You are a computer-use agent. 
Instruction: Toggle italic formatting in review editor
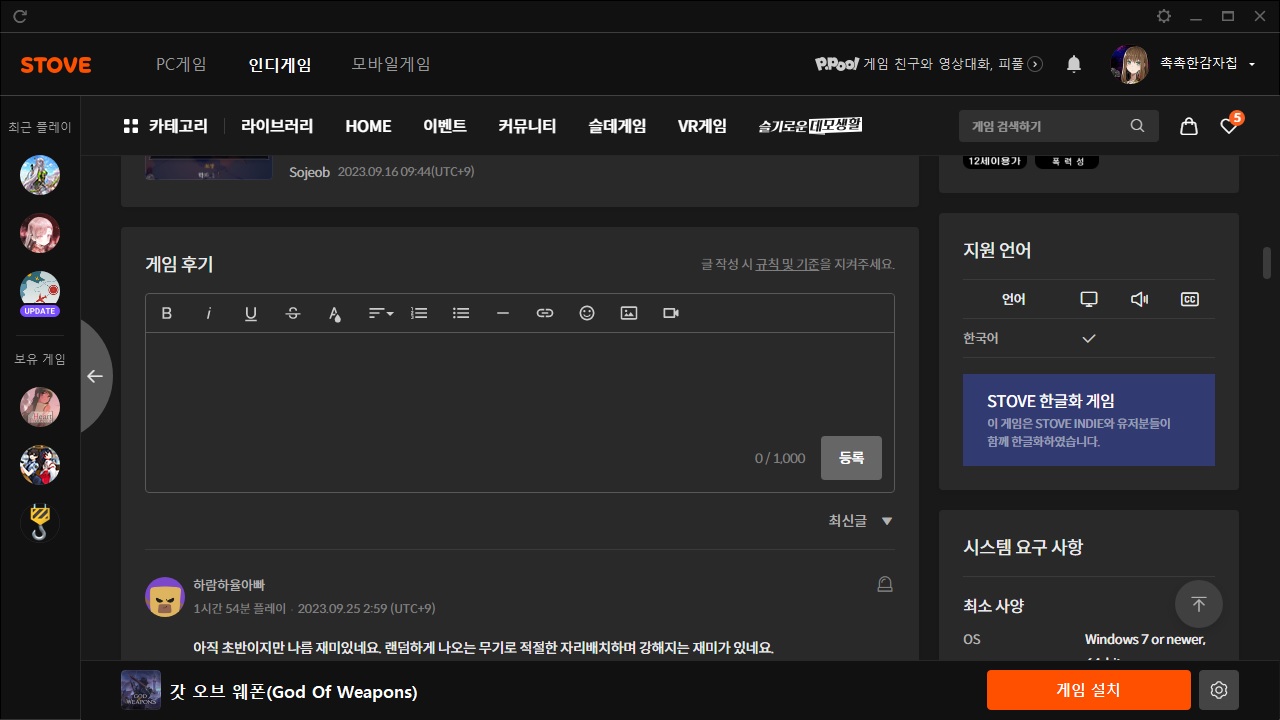tap(209, 313)
